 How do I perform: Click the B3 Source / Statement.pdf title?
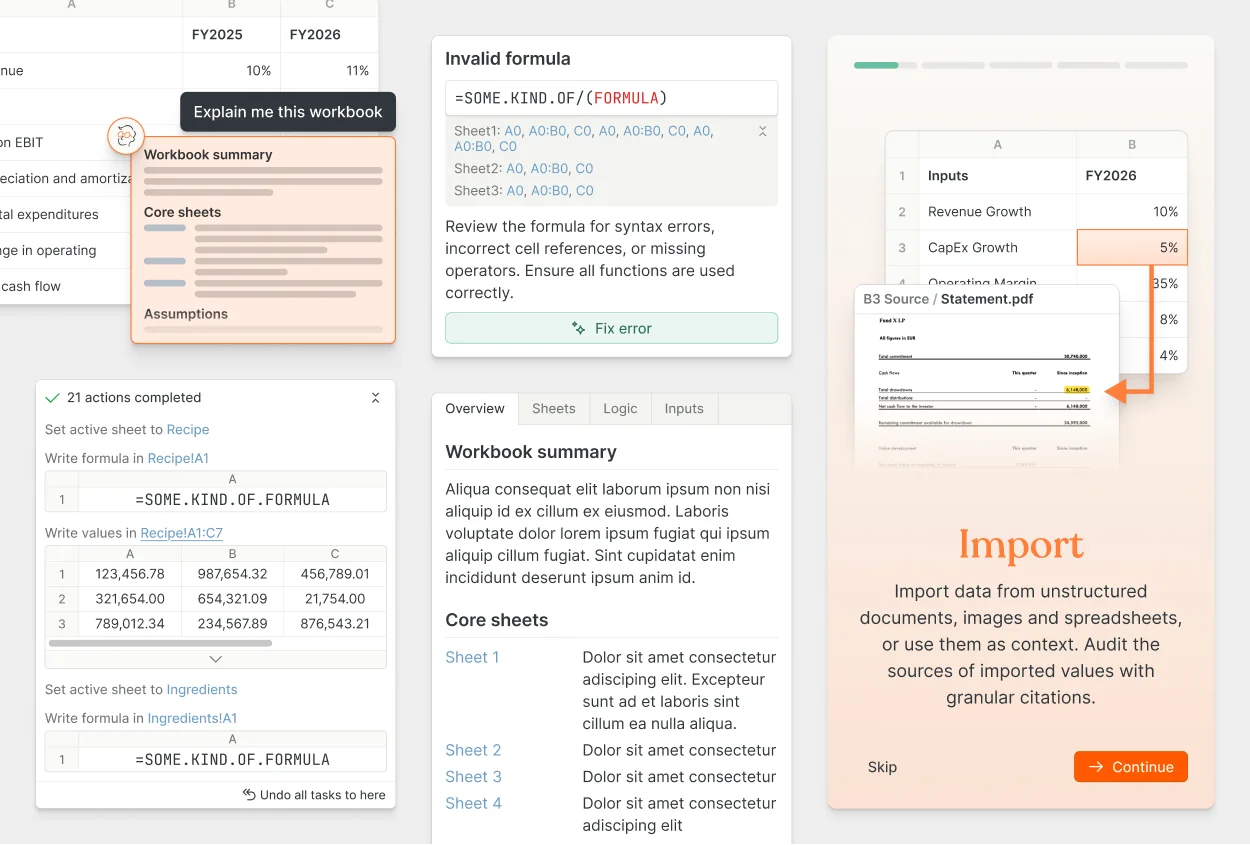948,299
